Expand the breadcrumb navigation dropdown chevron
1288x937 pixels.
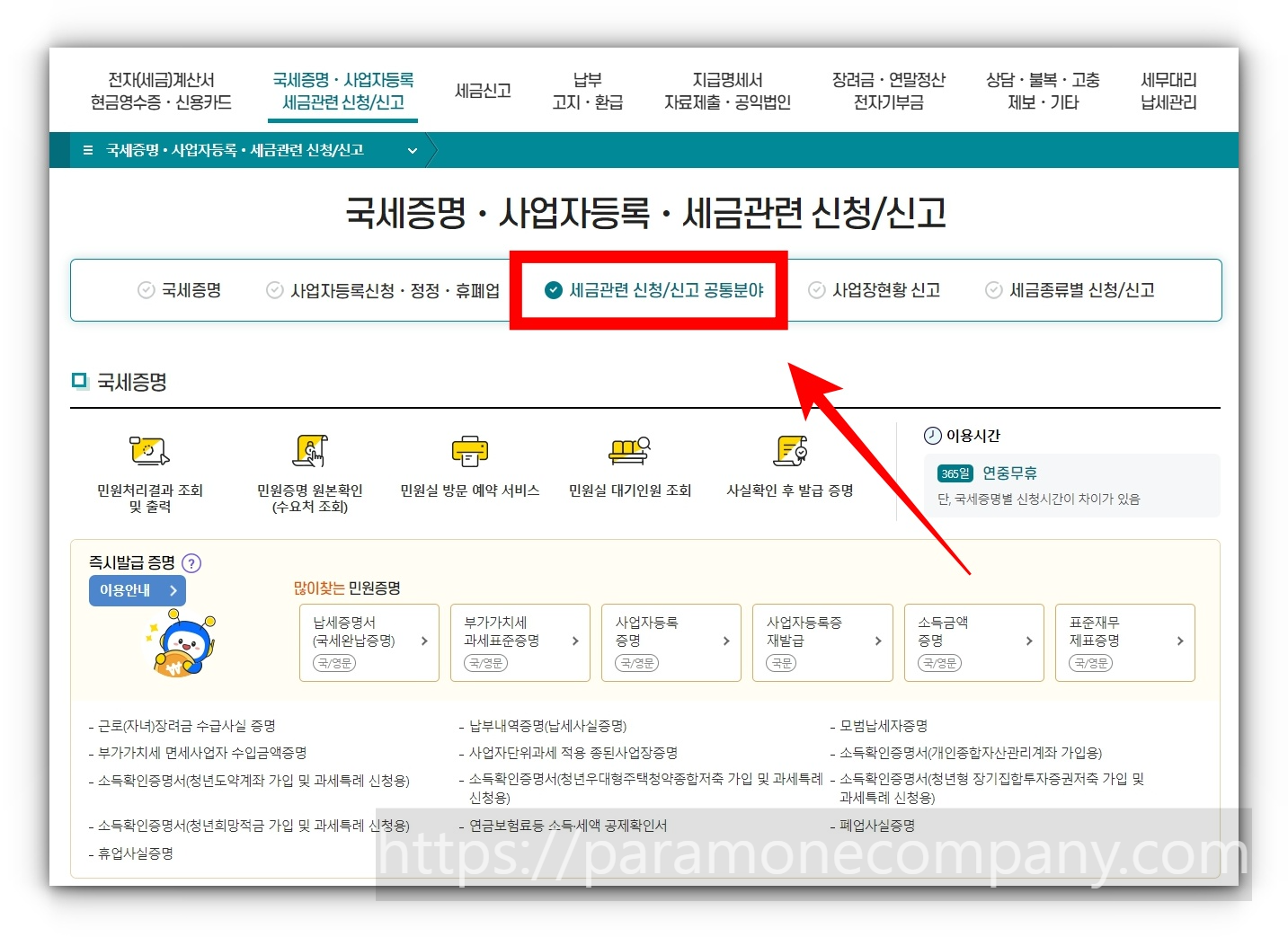click(413, 151)
